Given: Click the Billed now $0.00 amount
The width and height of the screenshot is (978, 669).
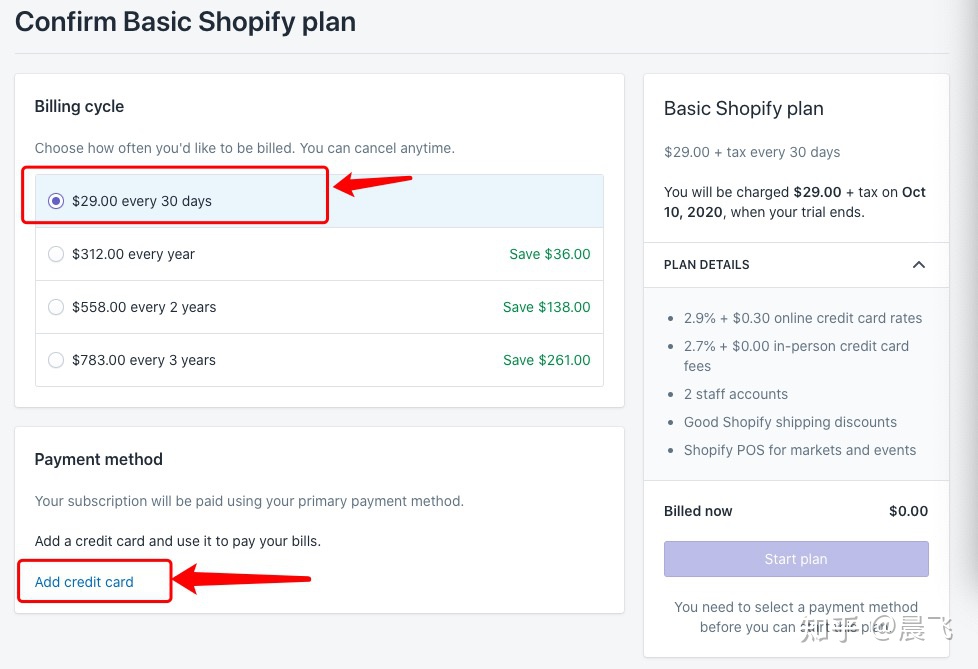Looking at the screenshot, I should pos(908,511).
